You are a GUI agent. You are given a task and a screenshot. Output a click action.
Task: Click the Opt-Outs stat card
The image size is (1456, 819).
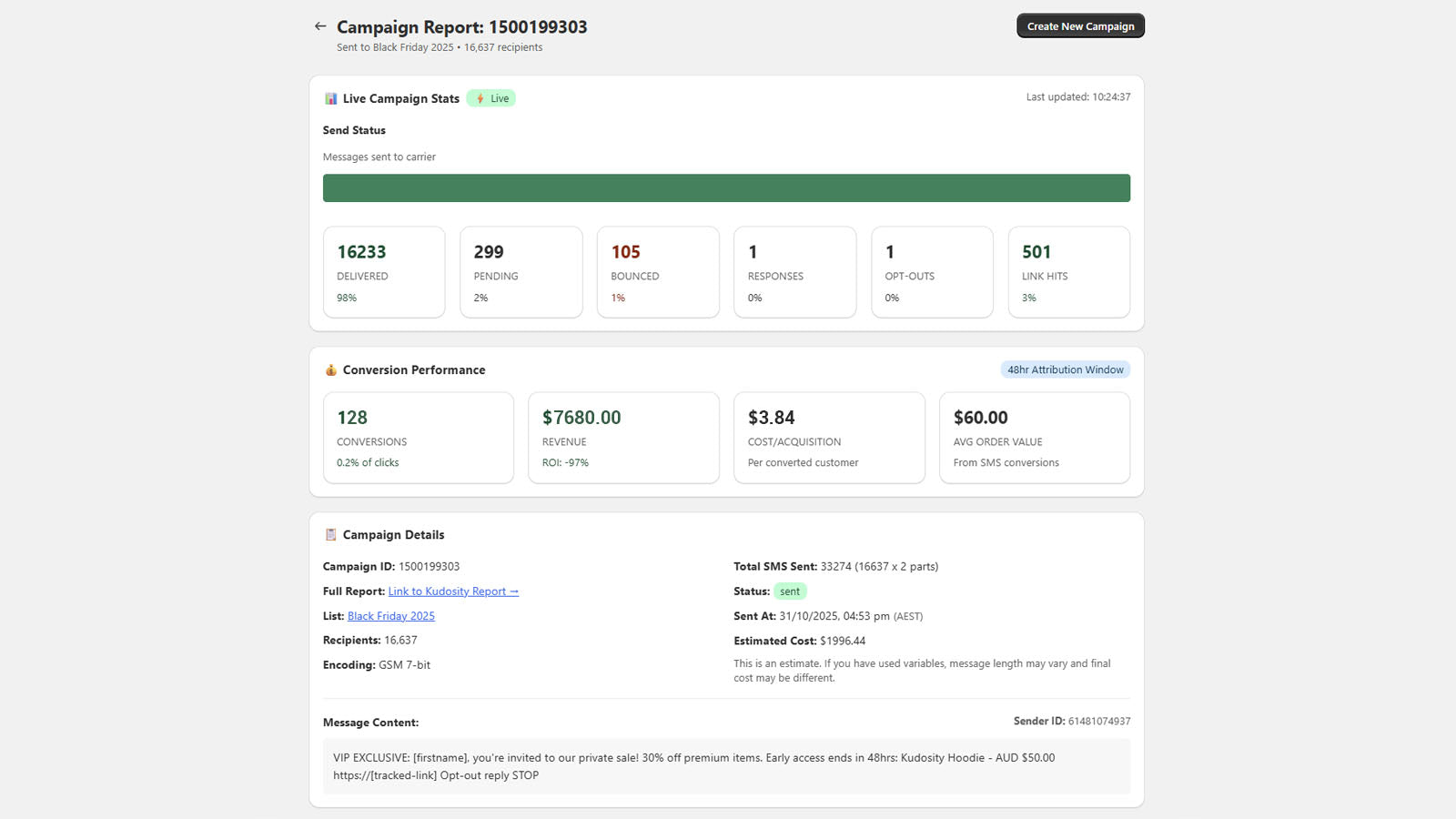coord(932,272)
